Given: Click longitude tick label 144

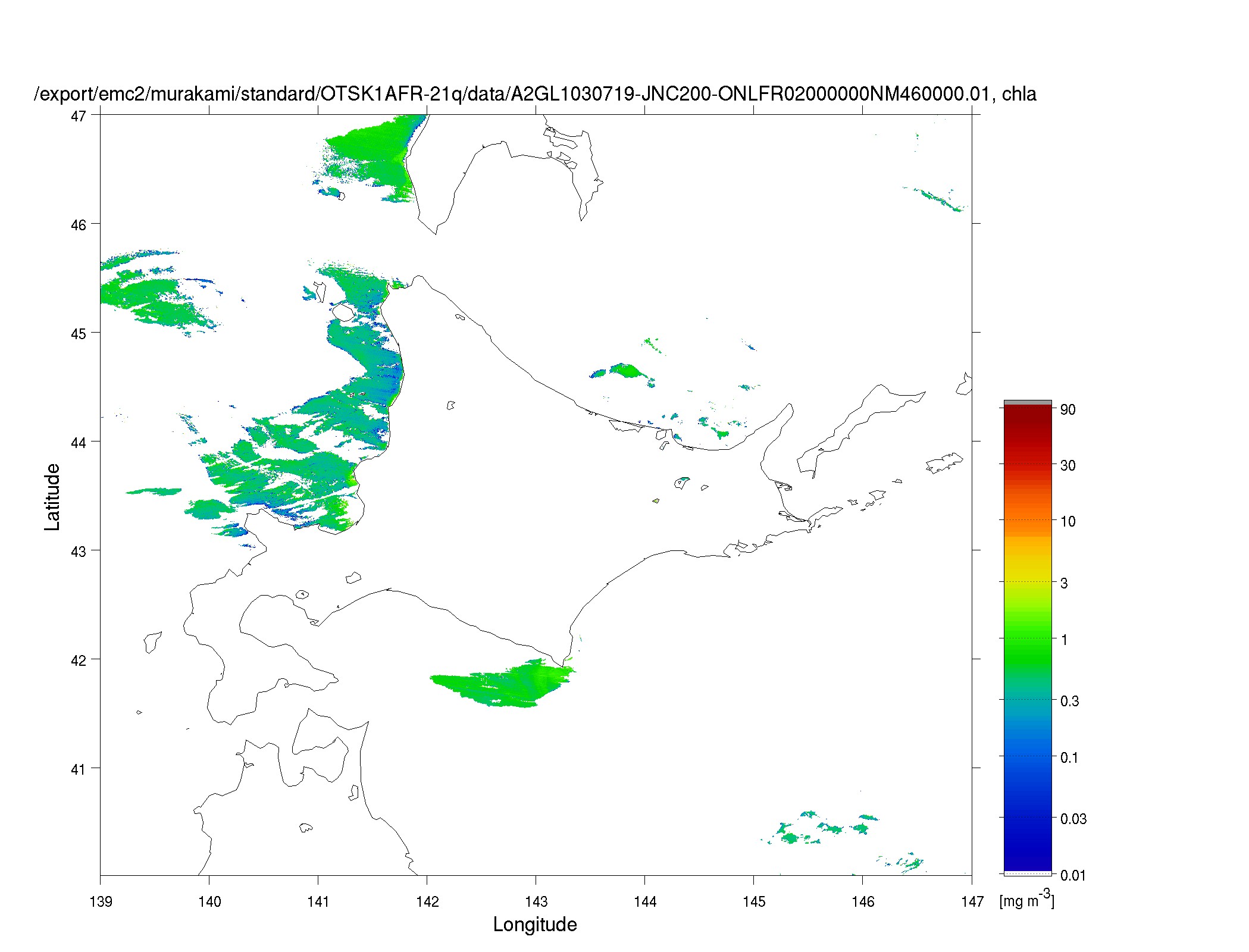Looking at the screenshot, I should pos(645,901).
